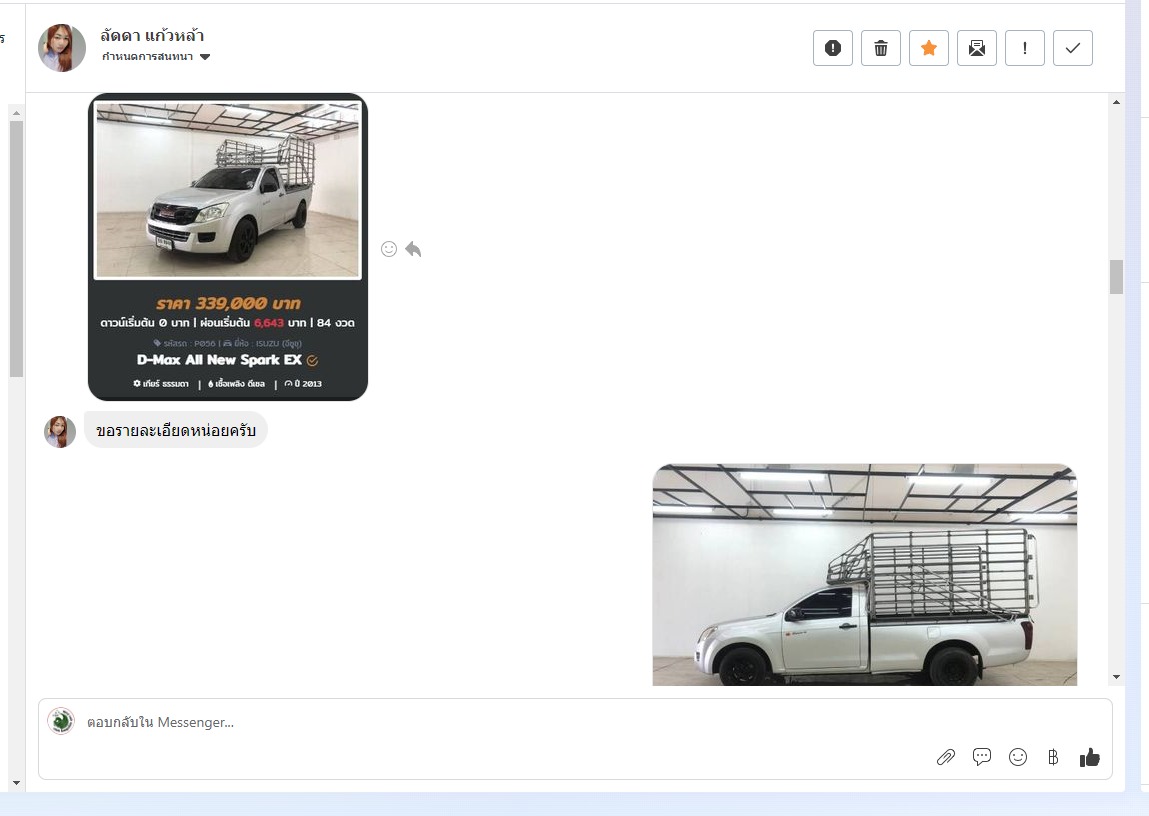Screen dimensions: 1149x816
Task: Open sent side-view pickup truck photo
Action: point(865,575)
